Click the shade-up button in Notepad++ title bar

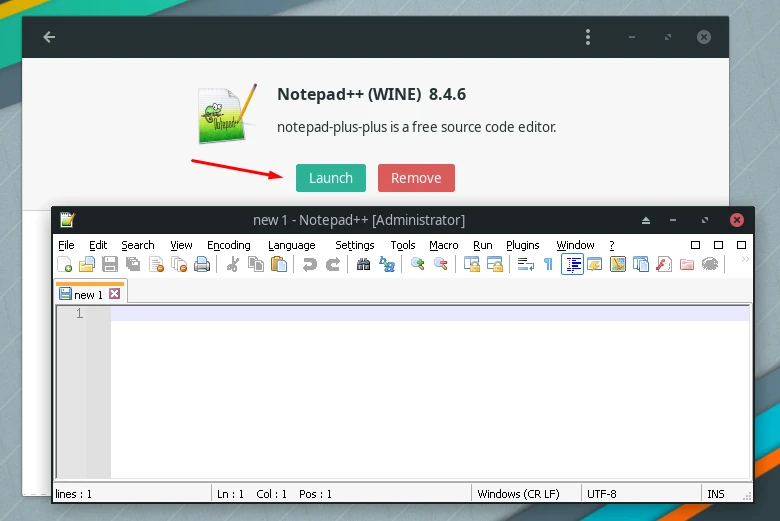click(x=646, y=220)
